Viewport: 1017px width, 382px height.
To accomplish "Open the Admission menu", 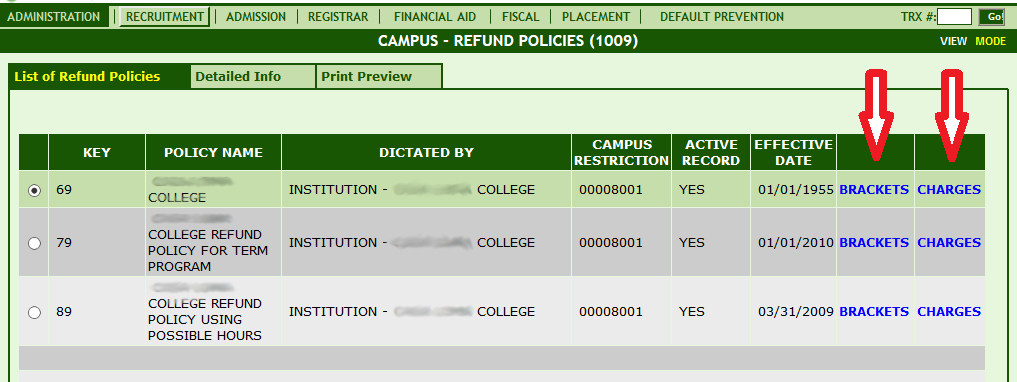I will [x=256, y=17].
